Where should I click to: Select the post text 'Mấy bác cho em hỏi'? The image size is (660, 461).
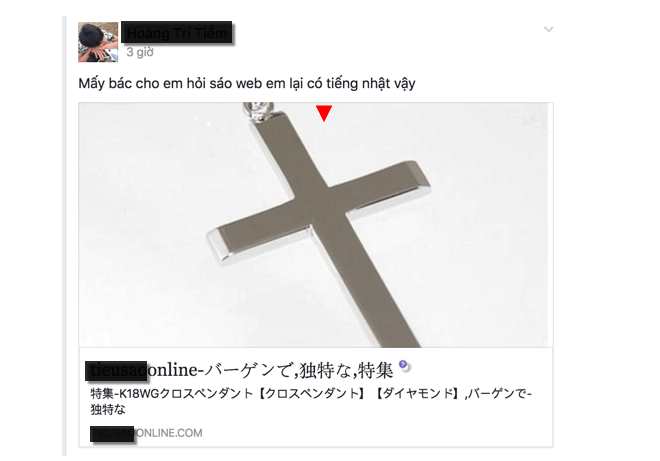tap(142, 83)
